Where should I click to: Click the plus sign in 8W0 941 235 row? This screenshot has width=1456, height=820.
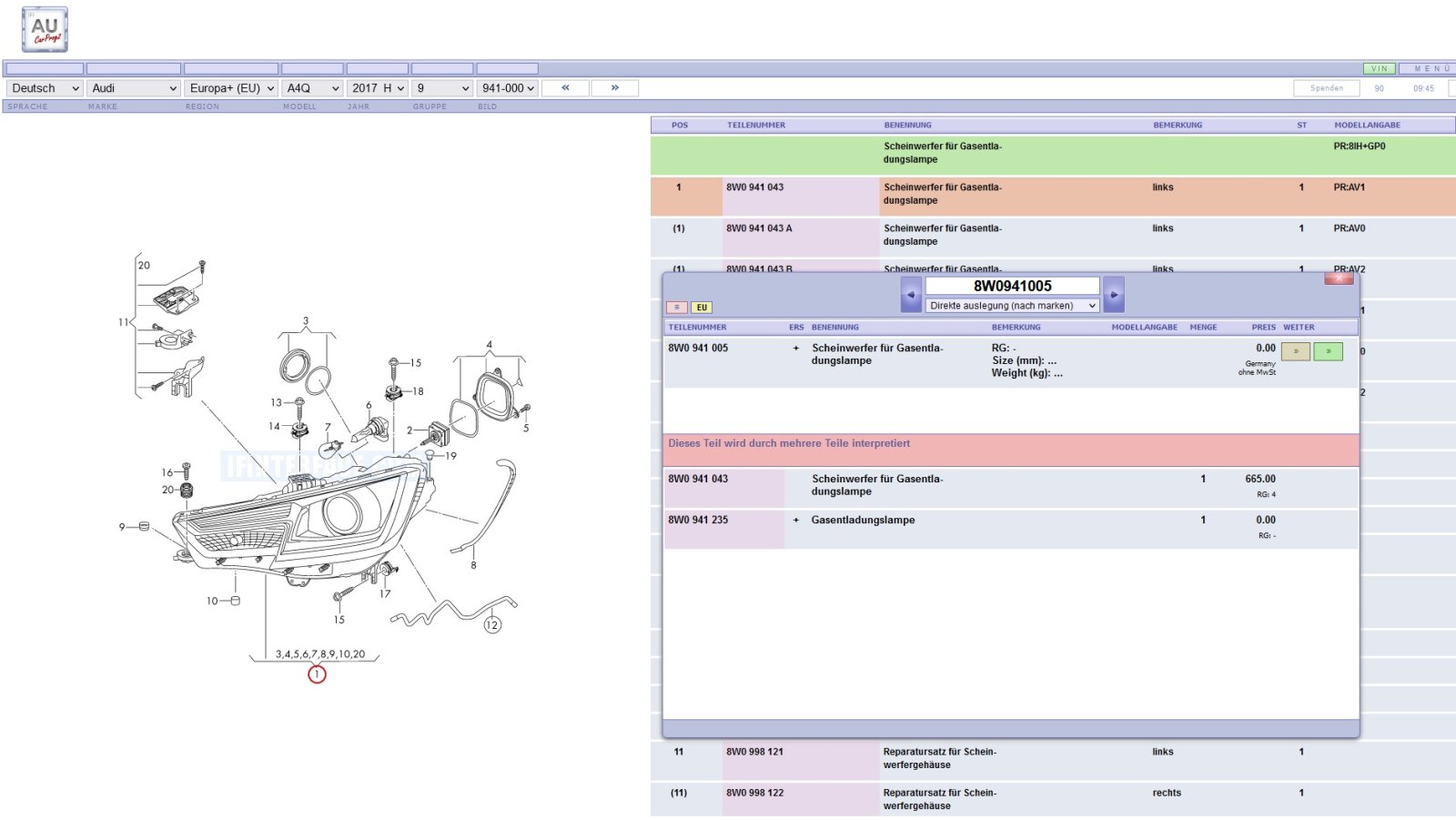click(x=796, y=520)
